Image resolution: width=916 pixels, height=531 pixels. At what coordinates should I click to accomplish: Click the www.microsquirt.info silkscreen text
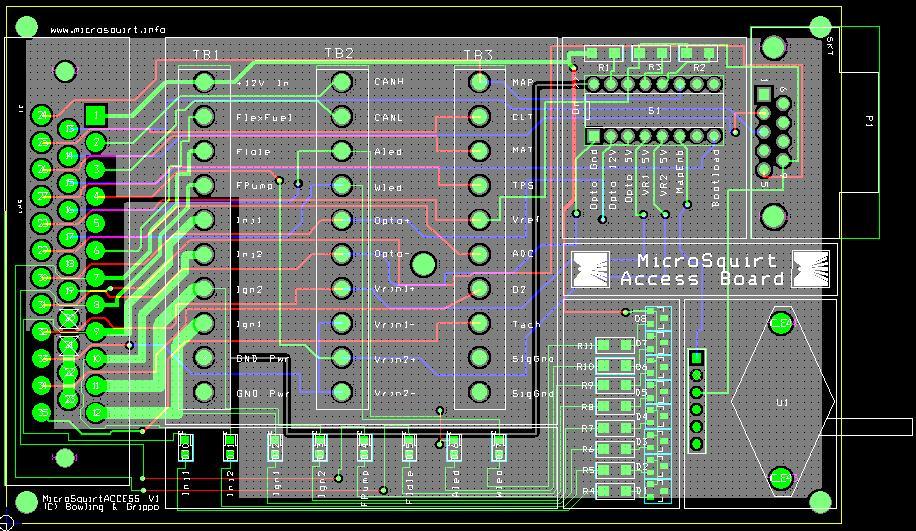click(x=107, y=30)
